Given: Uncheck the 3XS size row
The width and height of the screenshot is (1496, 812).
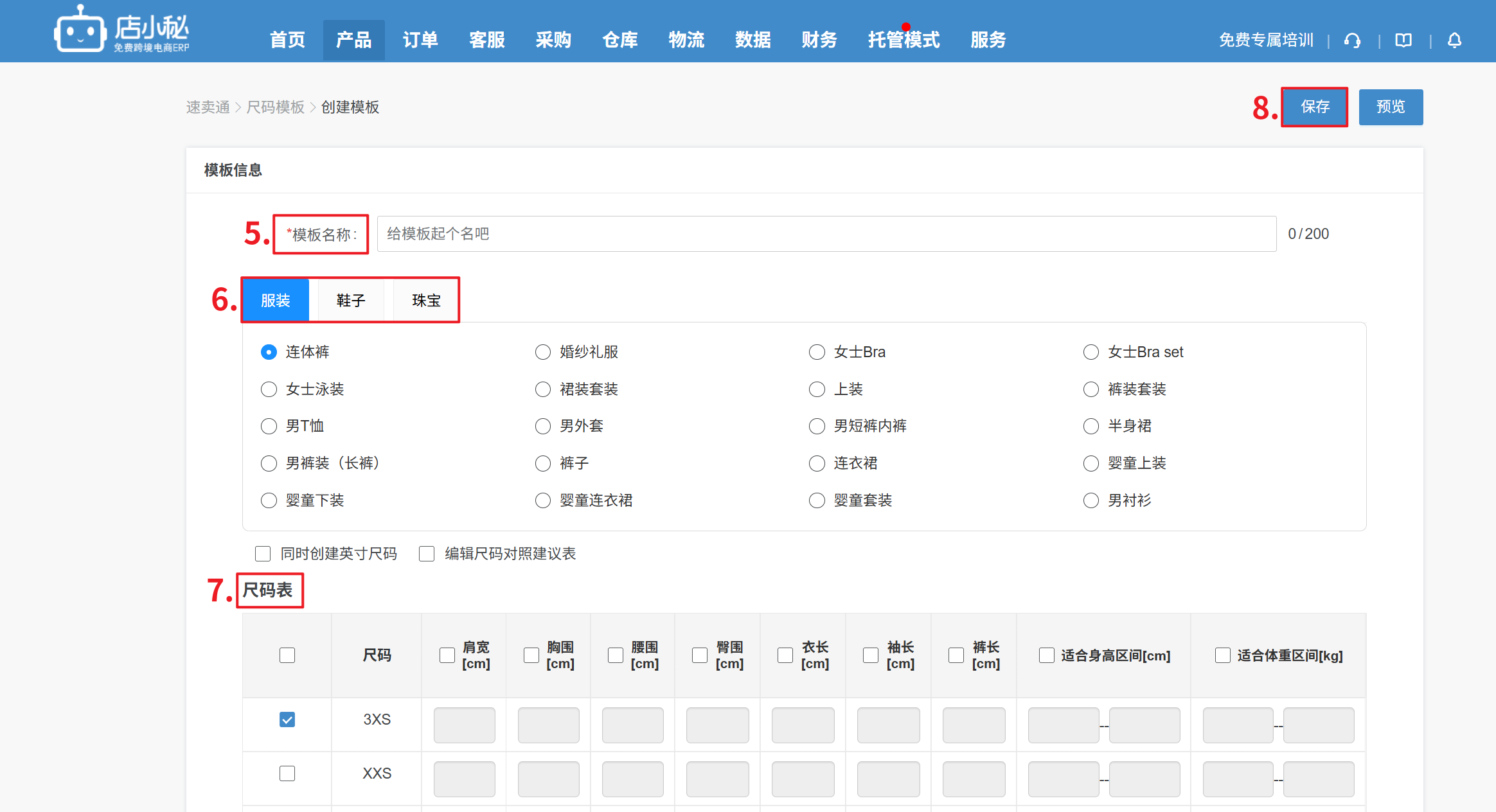Looking at the screenshot, I should (287, 719).
